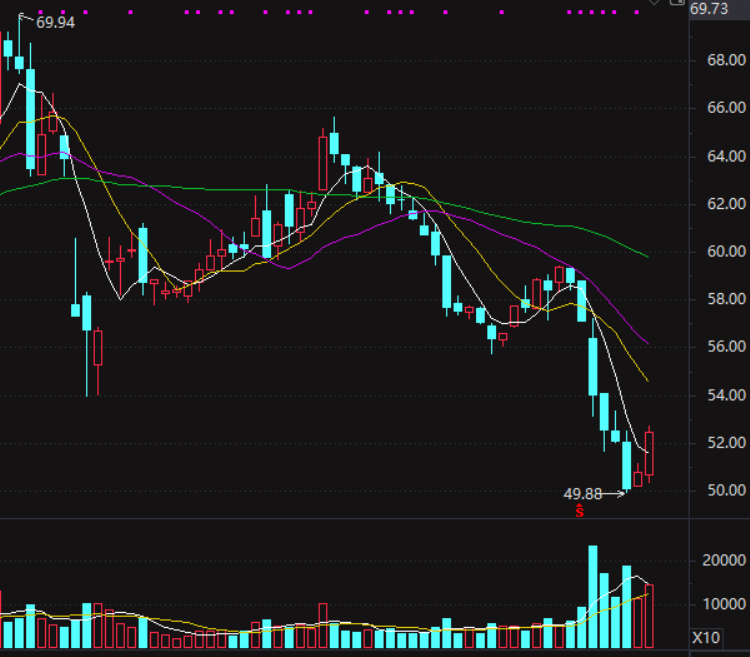Click the 20000 volume axis label
This screenshot has height=657, width=750.
724,560
